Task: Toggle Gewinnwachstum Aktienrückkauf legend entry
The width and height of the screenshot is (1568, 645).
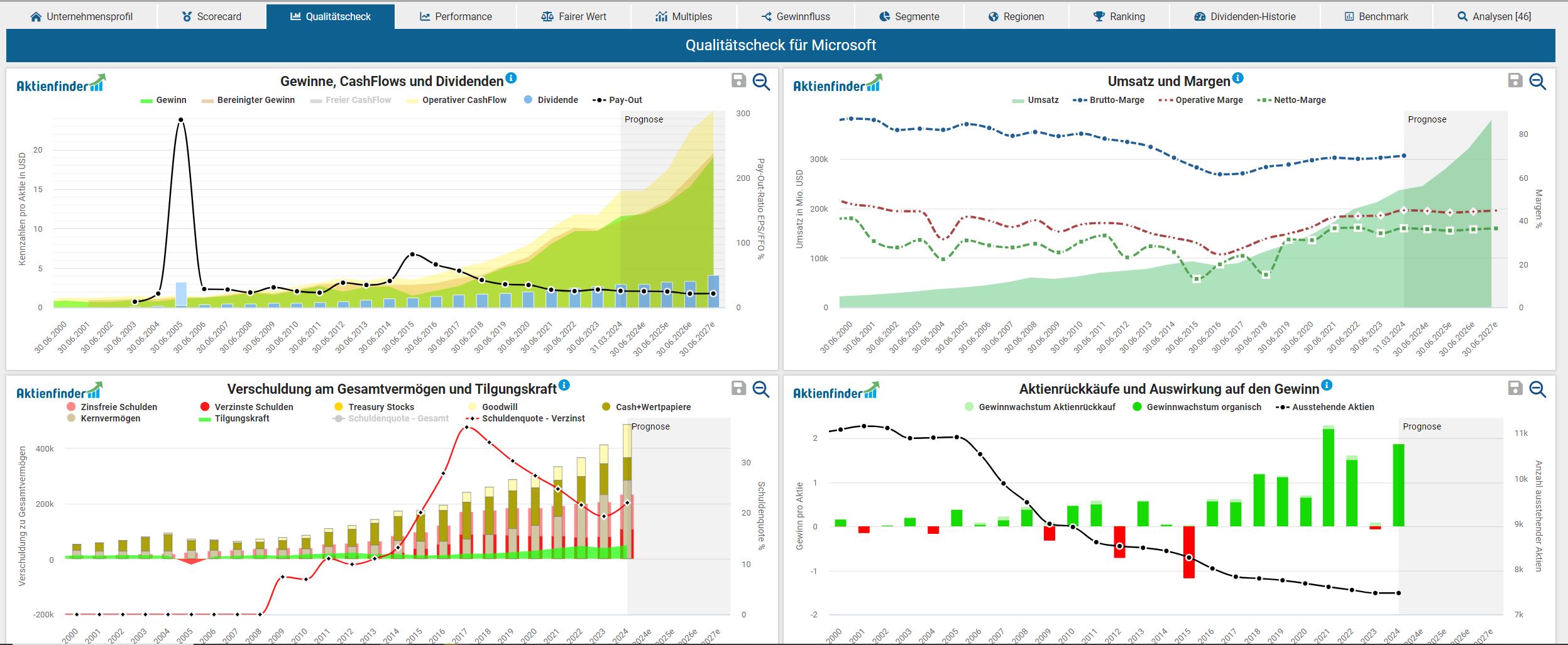Action: tap(1040, 407)
